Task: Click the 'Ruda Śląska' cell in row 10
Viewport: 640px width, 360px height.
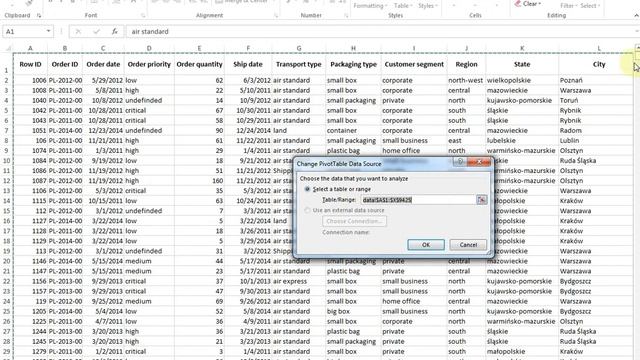Action: (596, 161)
